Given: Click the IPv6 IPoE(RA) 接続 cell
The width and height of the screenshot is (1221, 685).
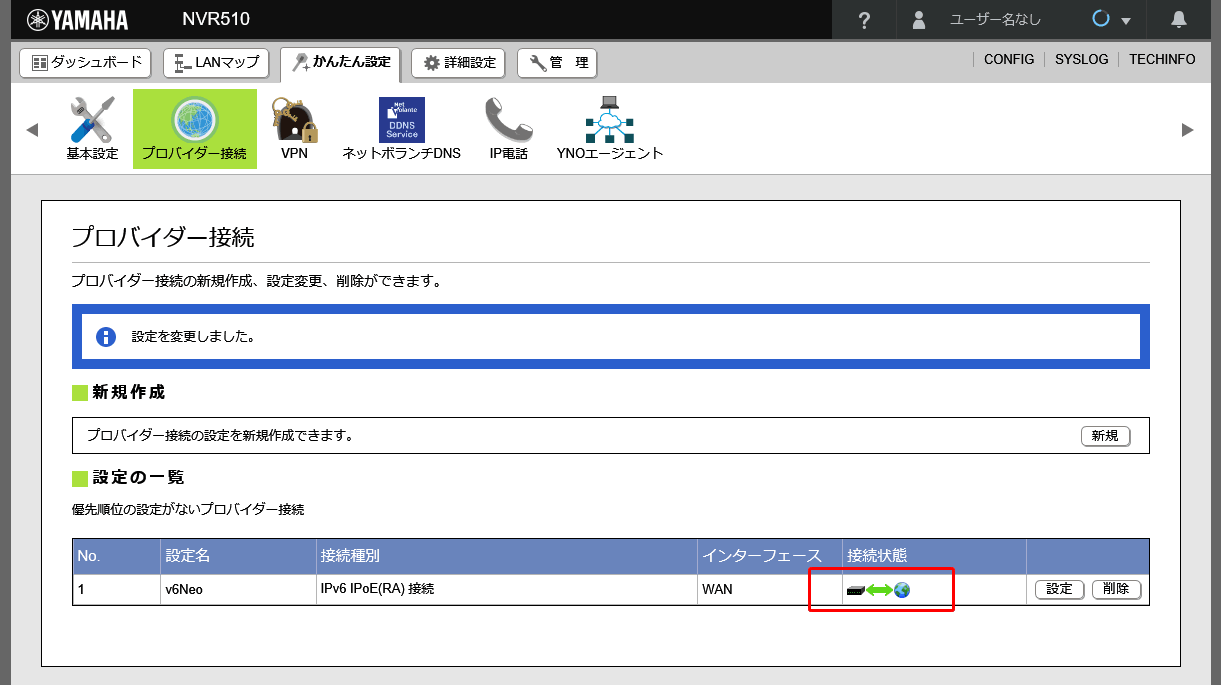Looking at the screenshot, I should click(506, 590).
